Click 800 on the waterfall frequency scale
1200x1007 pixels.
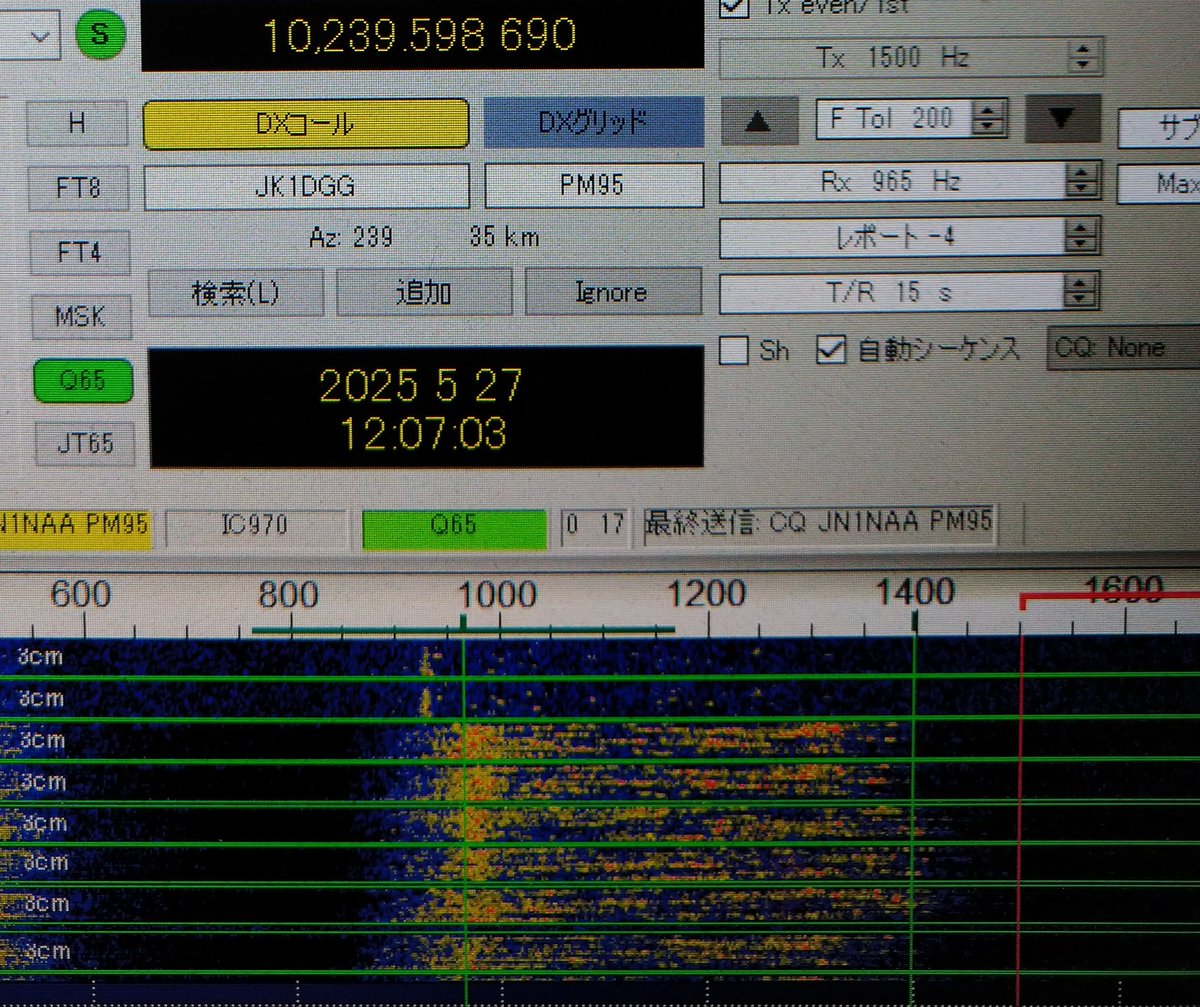[288, 596]
